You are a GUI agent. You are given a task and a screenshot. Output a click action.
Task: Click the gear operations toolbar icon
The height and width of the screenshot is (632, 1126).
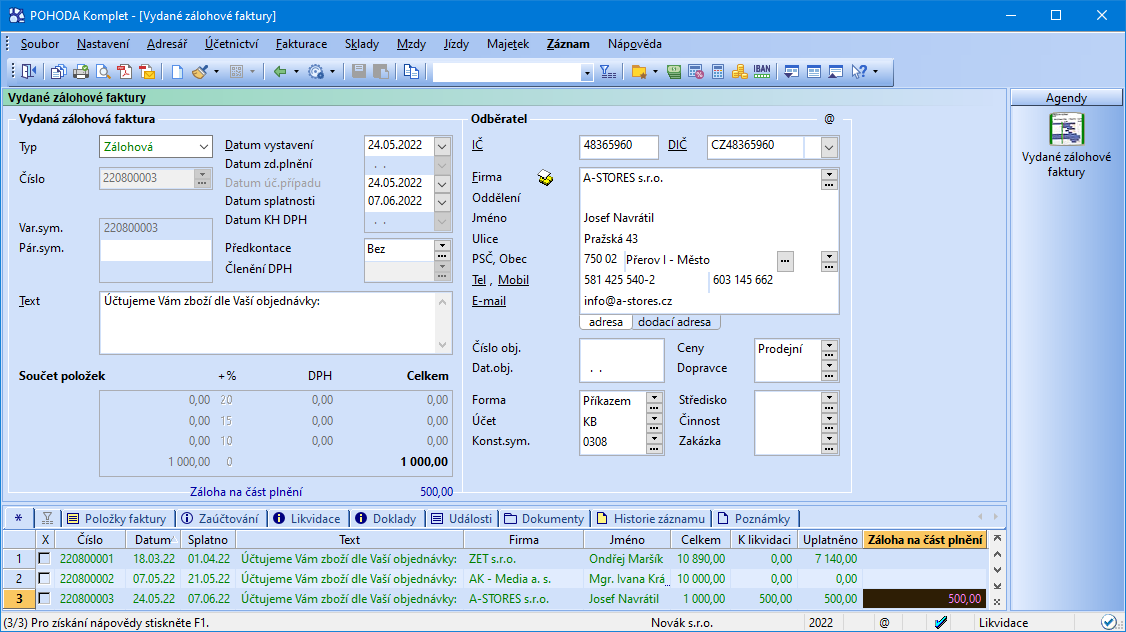[x=316, y=71]
